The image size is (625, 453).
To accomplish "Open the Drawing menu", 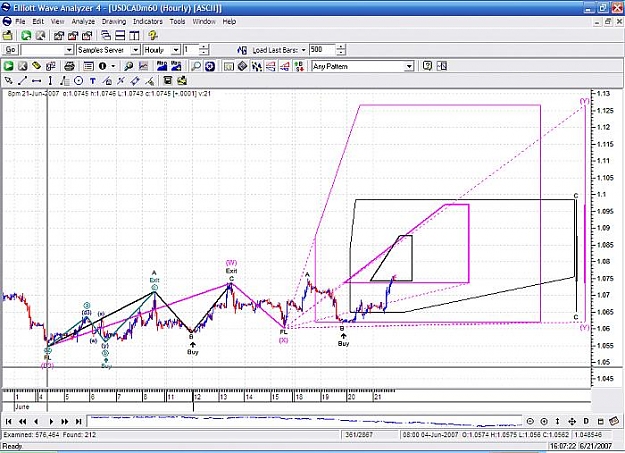I will tap(114, 22).
